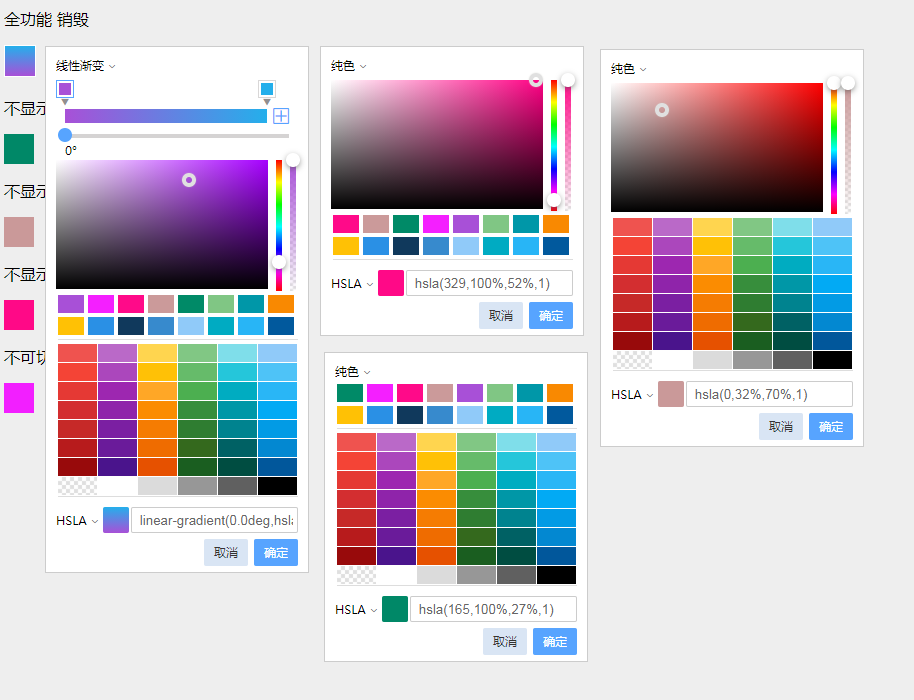Viewport: 914px width, 700px height.
Task: Open the gradient color trigger swatch at left
Action: 20,61
